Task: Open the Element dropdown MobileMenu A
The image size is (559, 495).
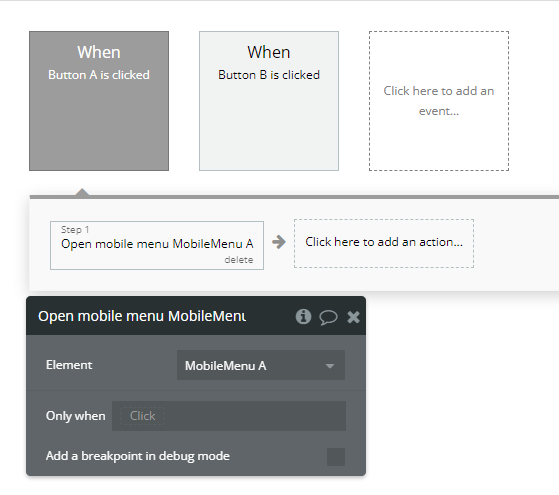Action: point(261,365)
